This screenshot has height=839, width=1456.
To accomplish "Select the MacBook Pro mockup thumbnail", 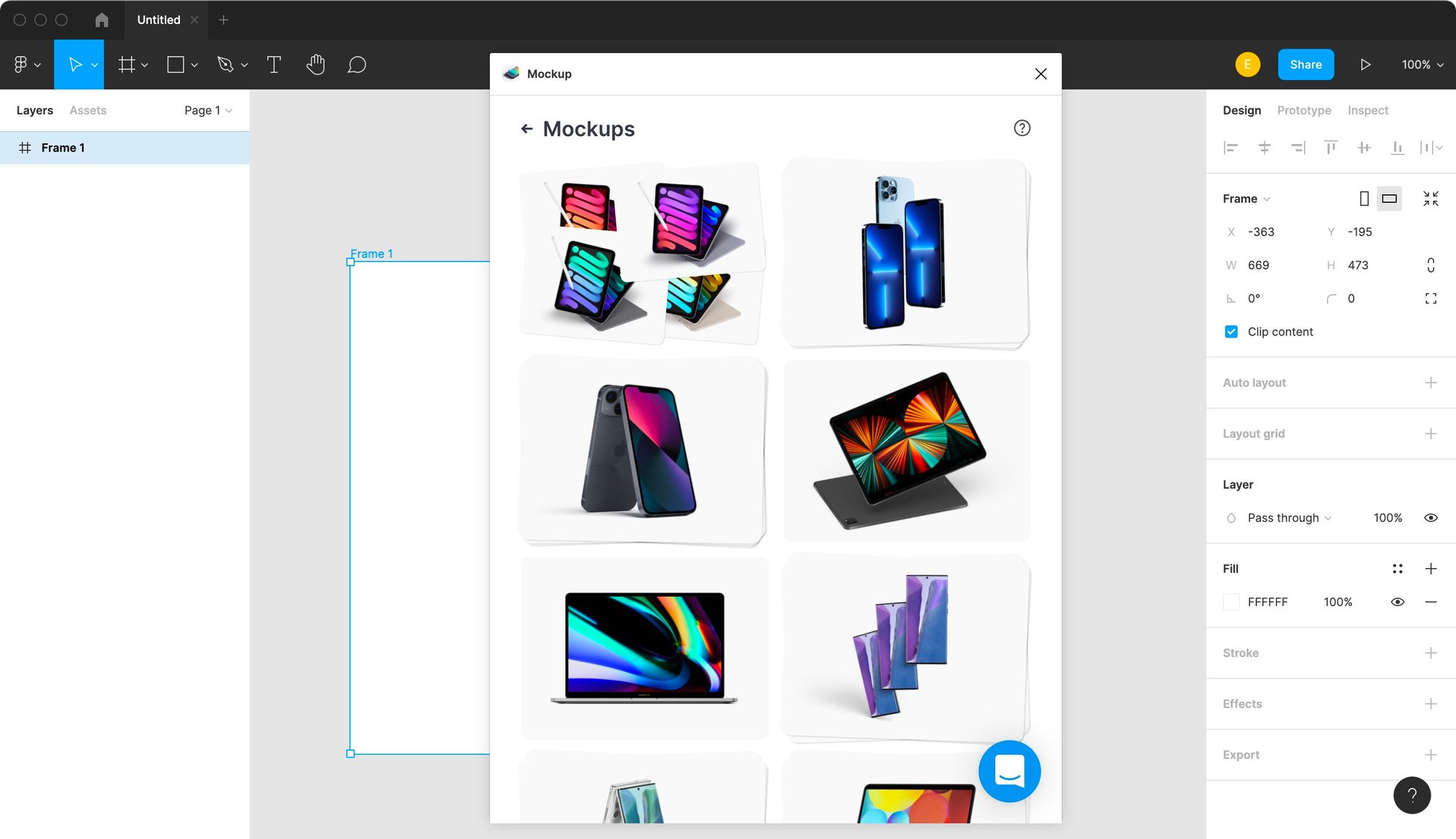I will click(x=644, y=648).
